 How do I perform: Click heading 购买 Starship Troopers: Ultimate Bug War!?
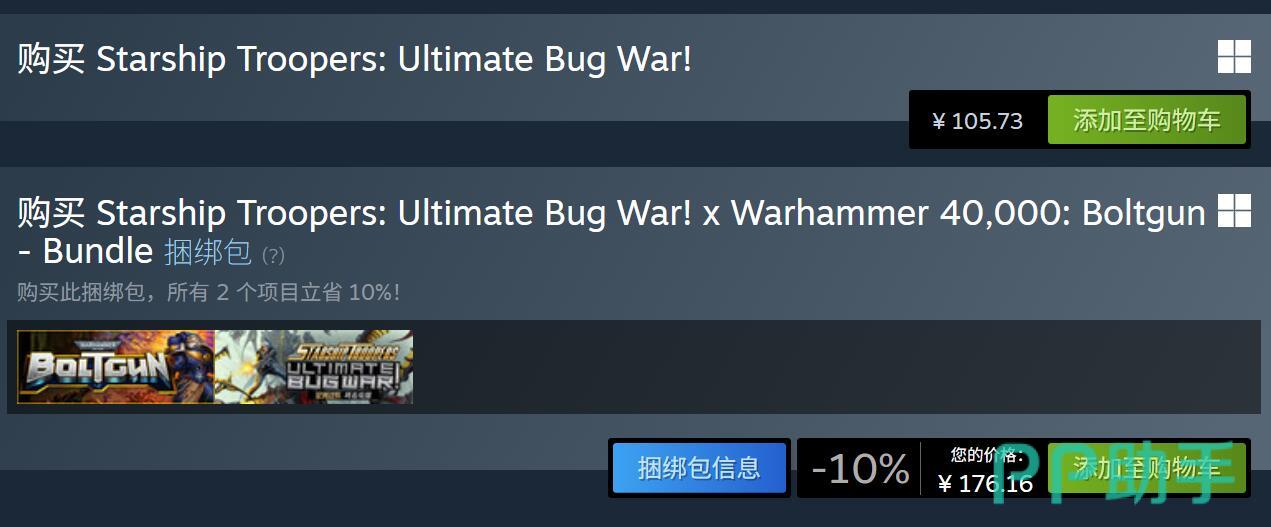pos(354,59)
